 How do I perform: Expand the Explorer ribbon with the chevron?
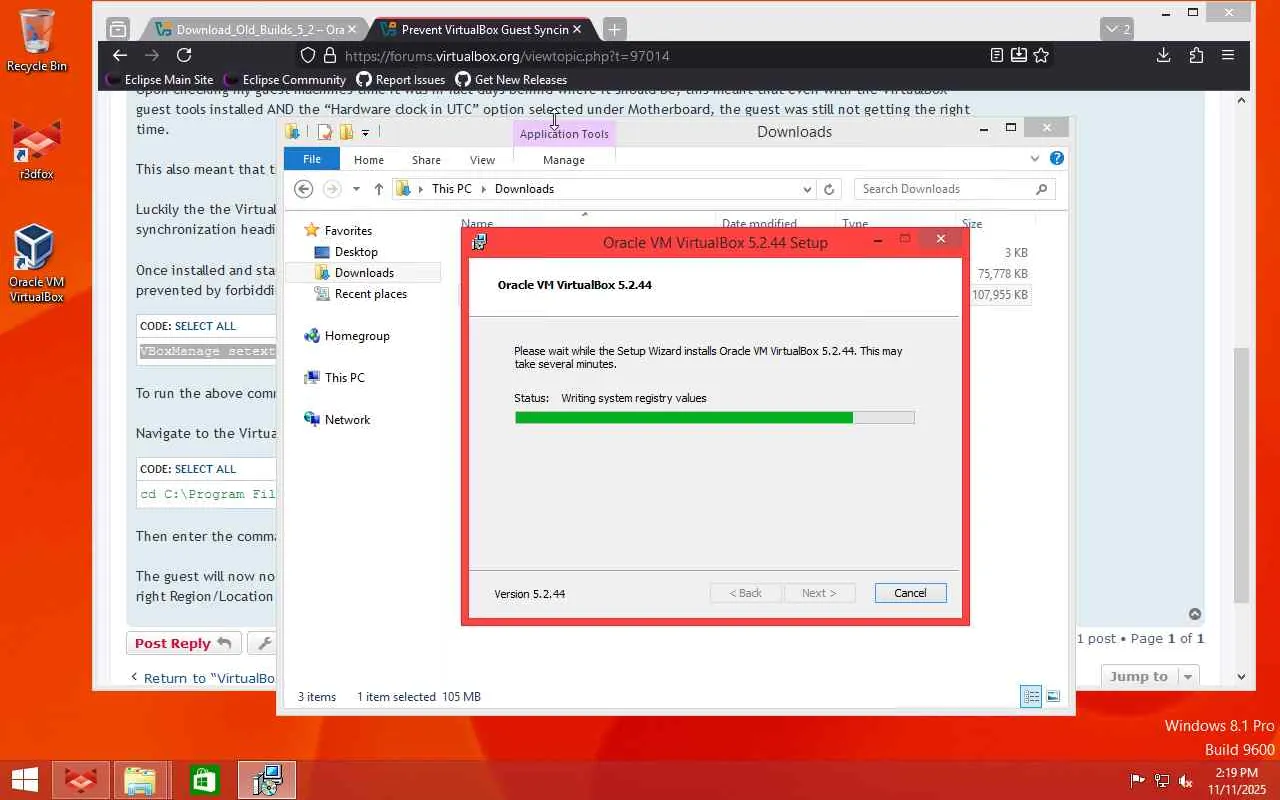click(1035, 158)
